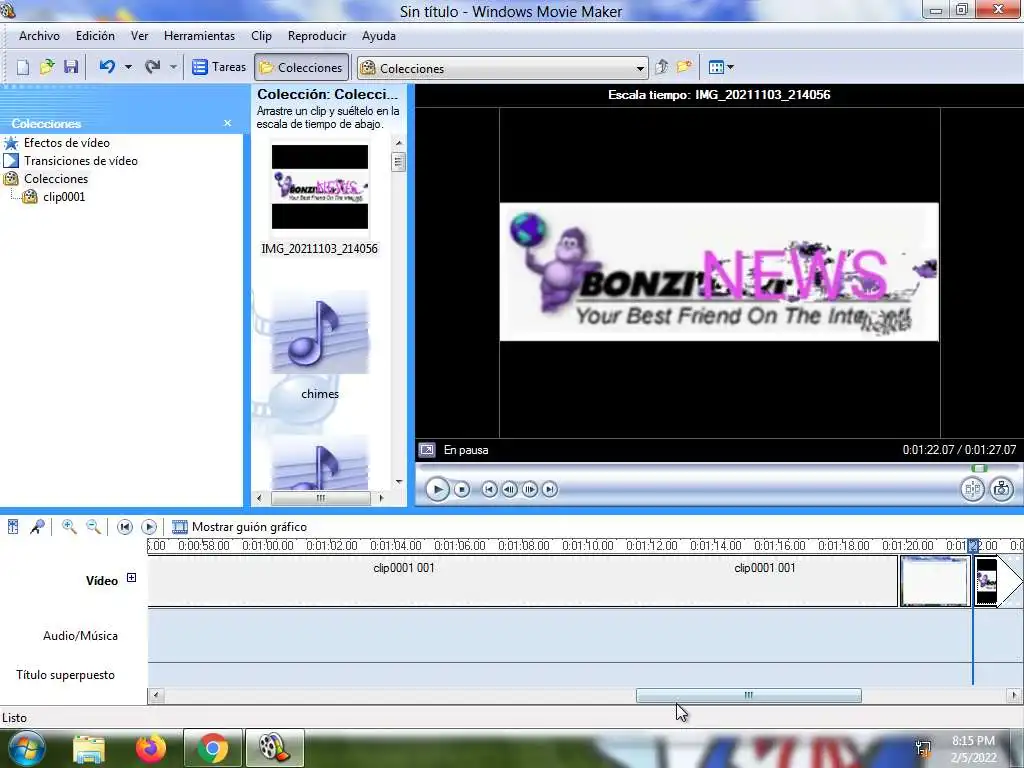This screenshot has height=768, width=1024.
Task: Zoom out on the timeline
Action: click(94, 526)
